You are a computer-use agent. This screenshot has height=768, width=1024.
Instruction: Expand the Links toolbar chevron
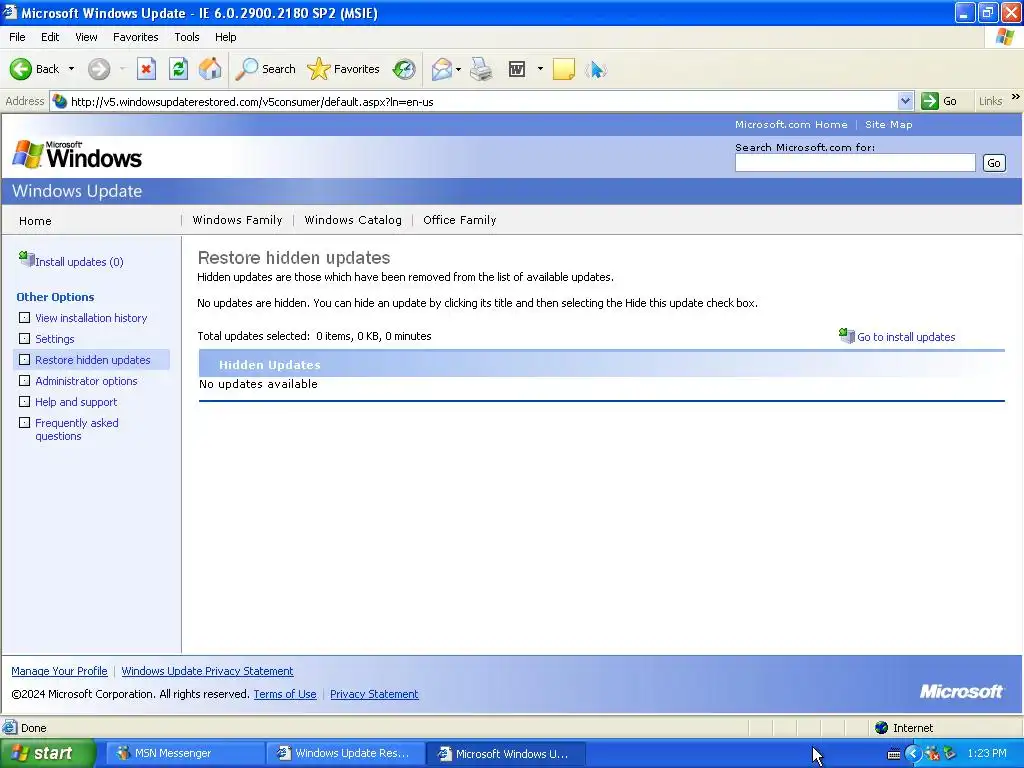point(1016,97)
